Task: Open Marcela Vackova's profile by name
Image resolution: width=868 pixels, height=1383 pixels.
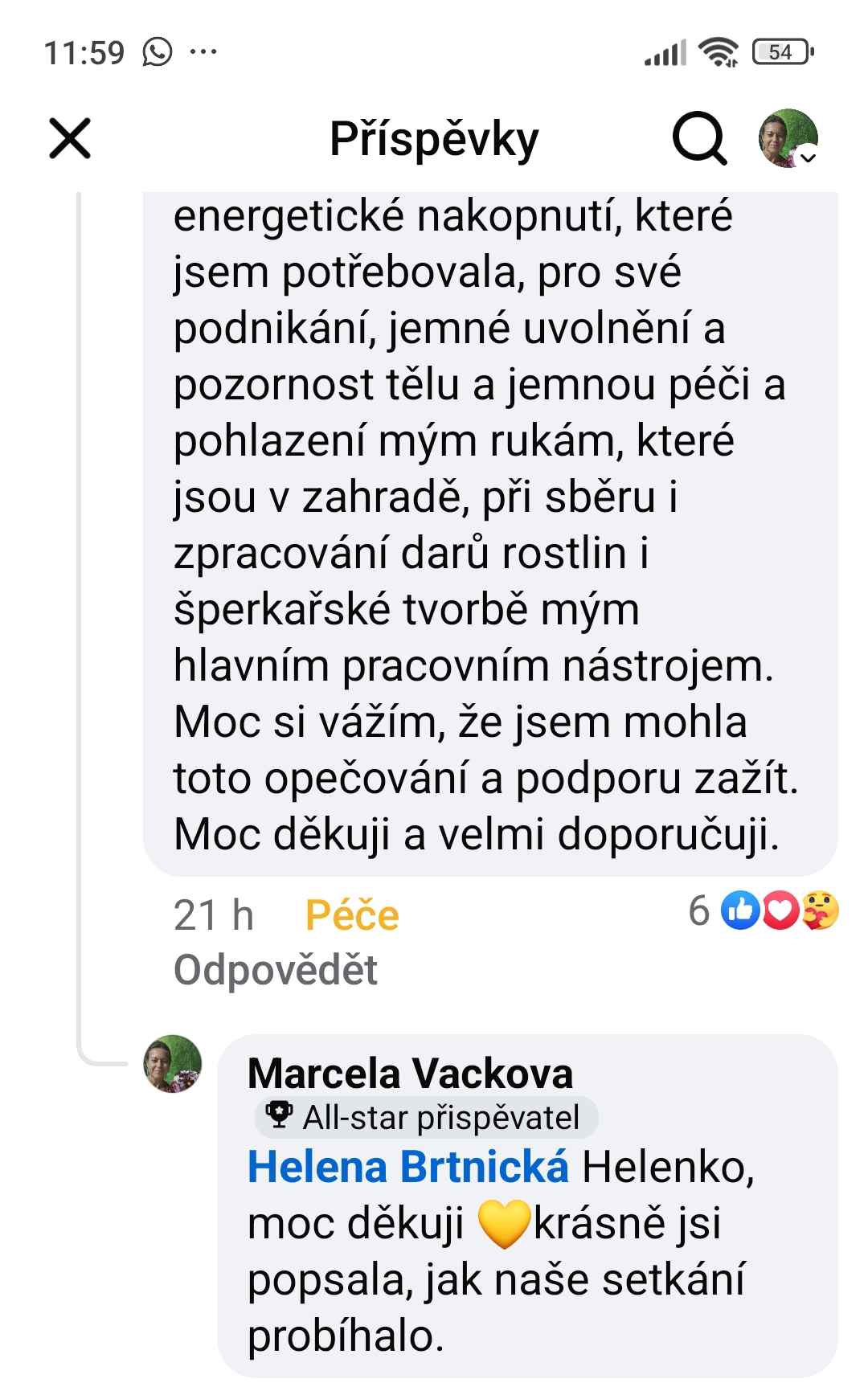Action: (410, 1073)
